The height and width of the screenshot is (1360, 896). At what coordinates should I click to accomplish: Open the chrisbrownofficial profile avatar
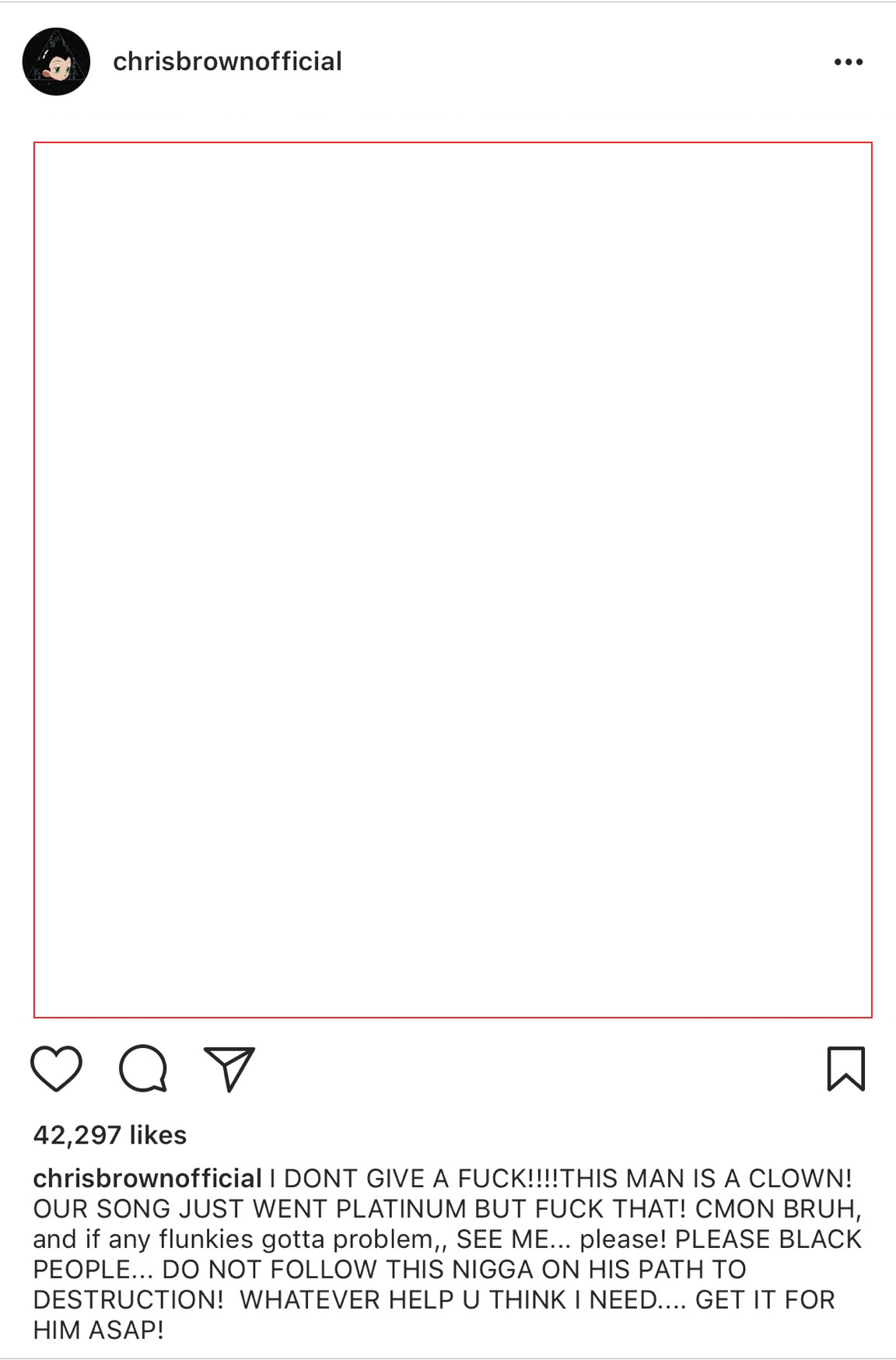56,61
